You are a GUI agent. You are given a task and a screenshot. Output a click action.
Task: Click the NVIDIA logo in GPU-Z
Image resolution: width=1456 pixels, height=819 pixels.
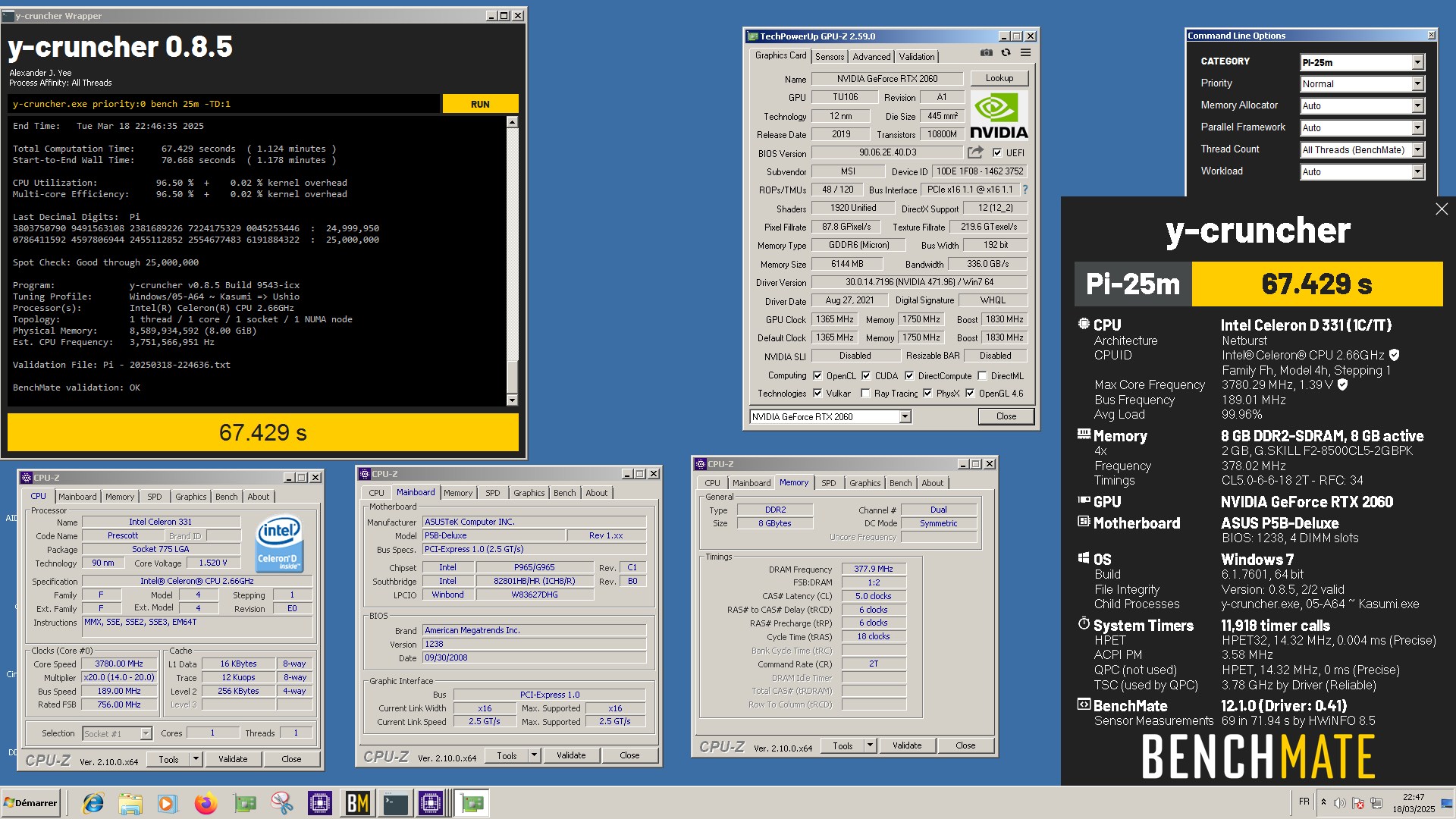[999, 116]
